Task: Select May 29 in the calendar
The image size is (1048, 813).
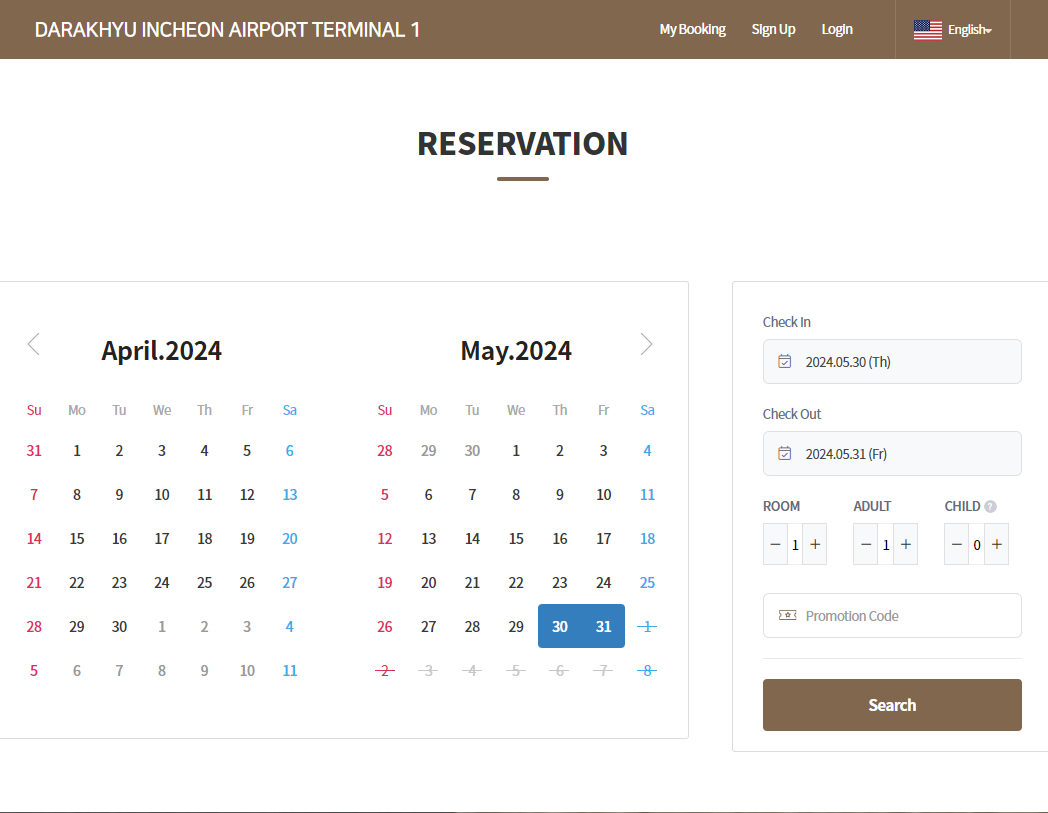Action: (x=516, y=626)
